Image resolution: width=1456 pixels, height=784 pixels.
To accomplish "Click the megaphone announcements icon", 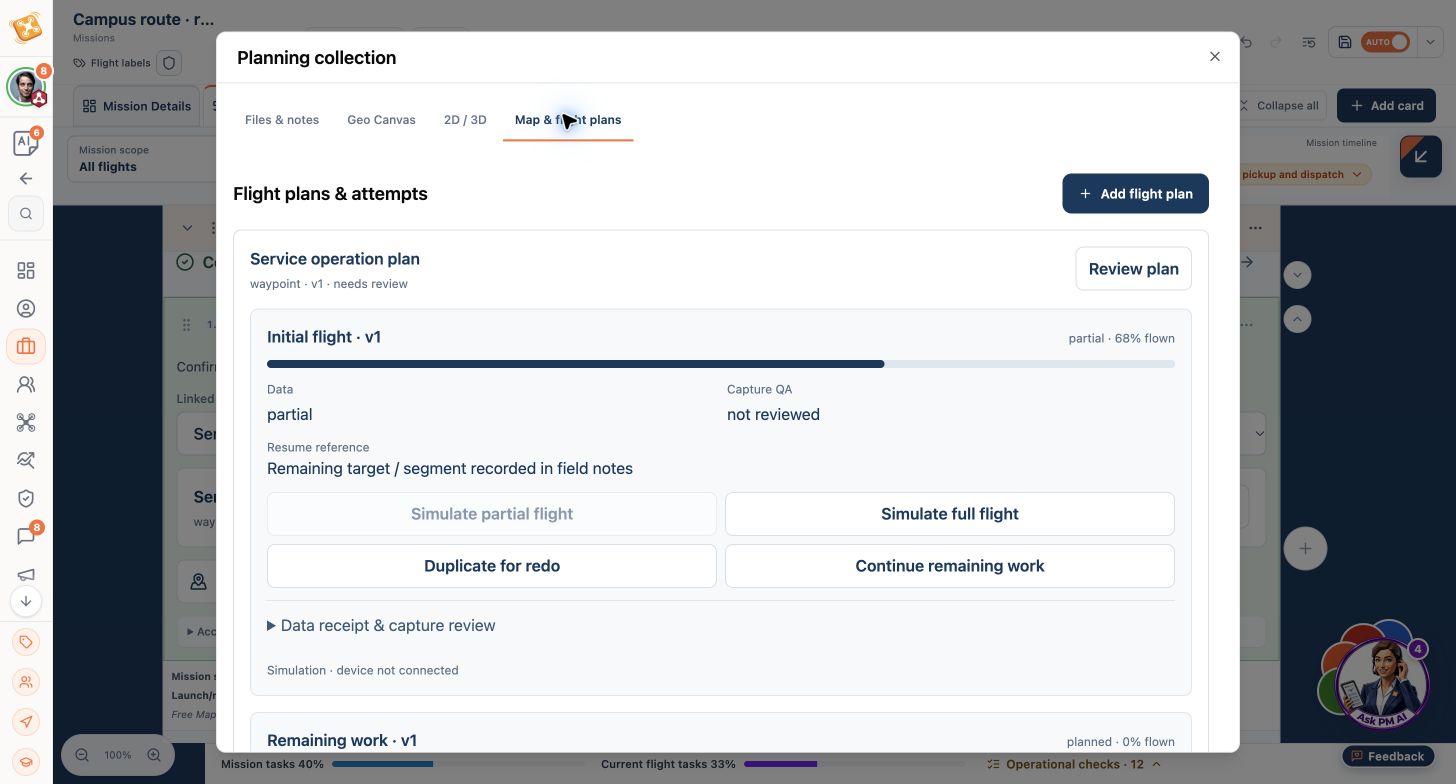I will click(x=26, y=574).
